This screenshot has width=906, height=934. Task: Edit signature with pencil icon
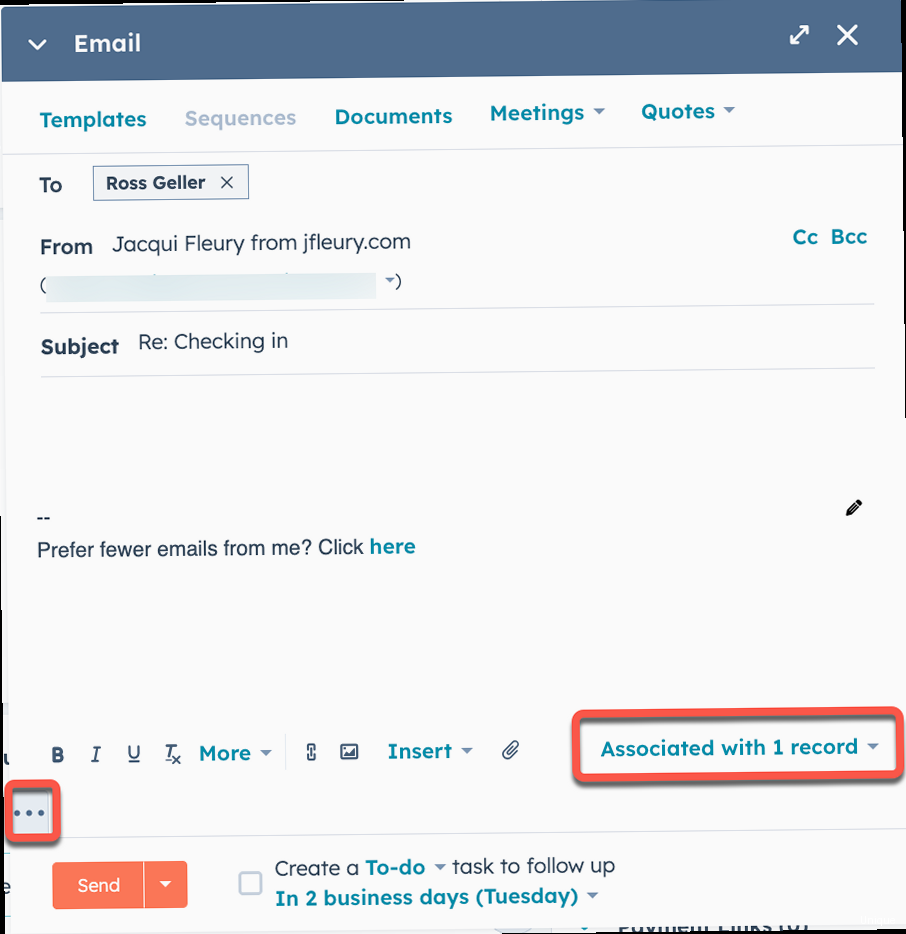[x=853, y=508]
